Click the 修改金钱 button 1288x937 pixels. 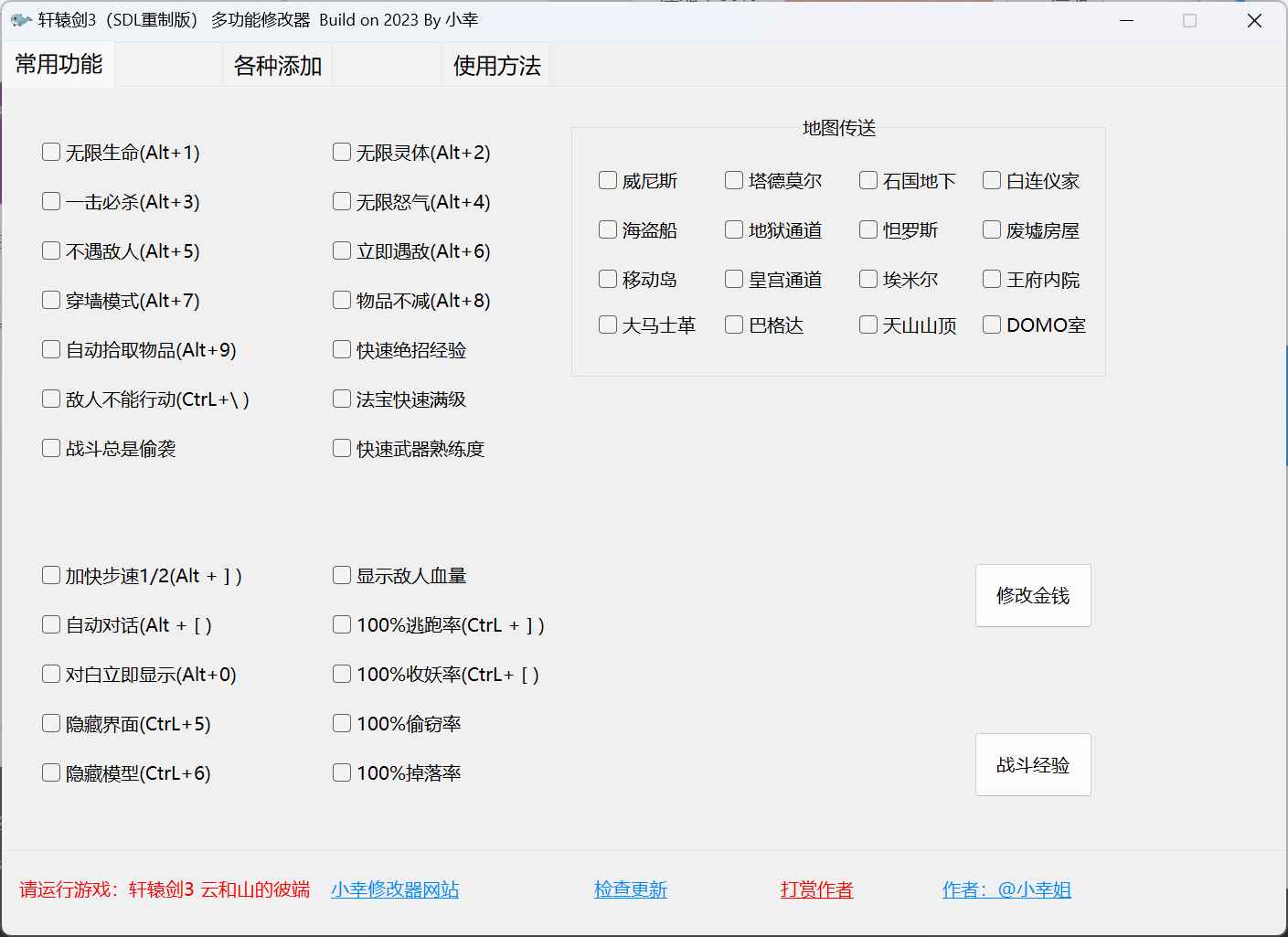coord(1033,595)
